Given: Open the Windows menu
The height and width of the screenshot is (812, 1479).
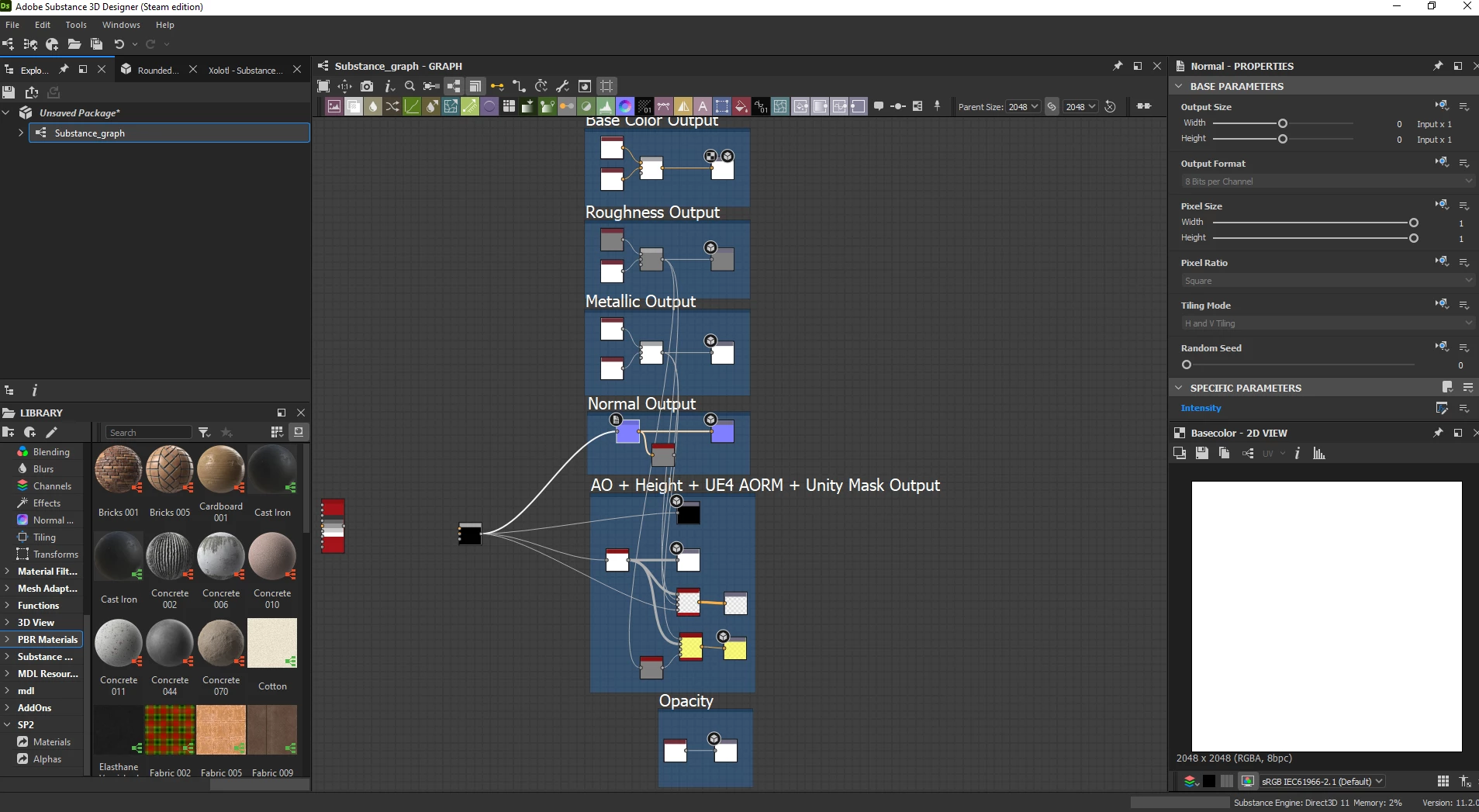Looking at the screenshot, I should 121,25.
